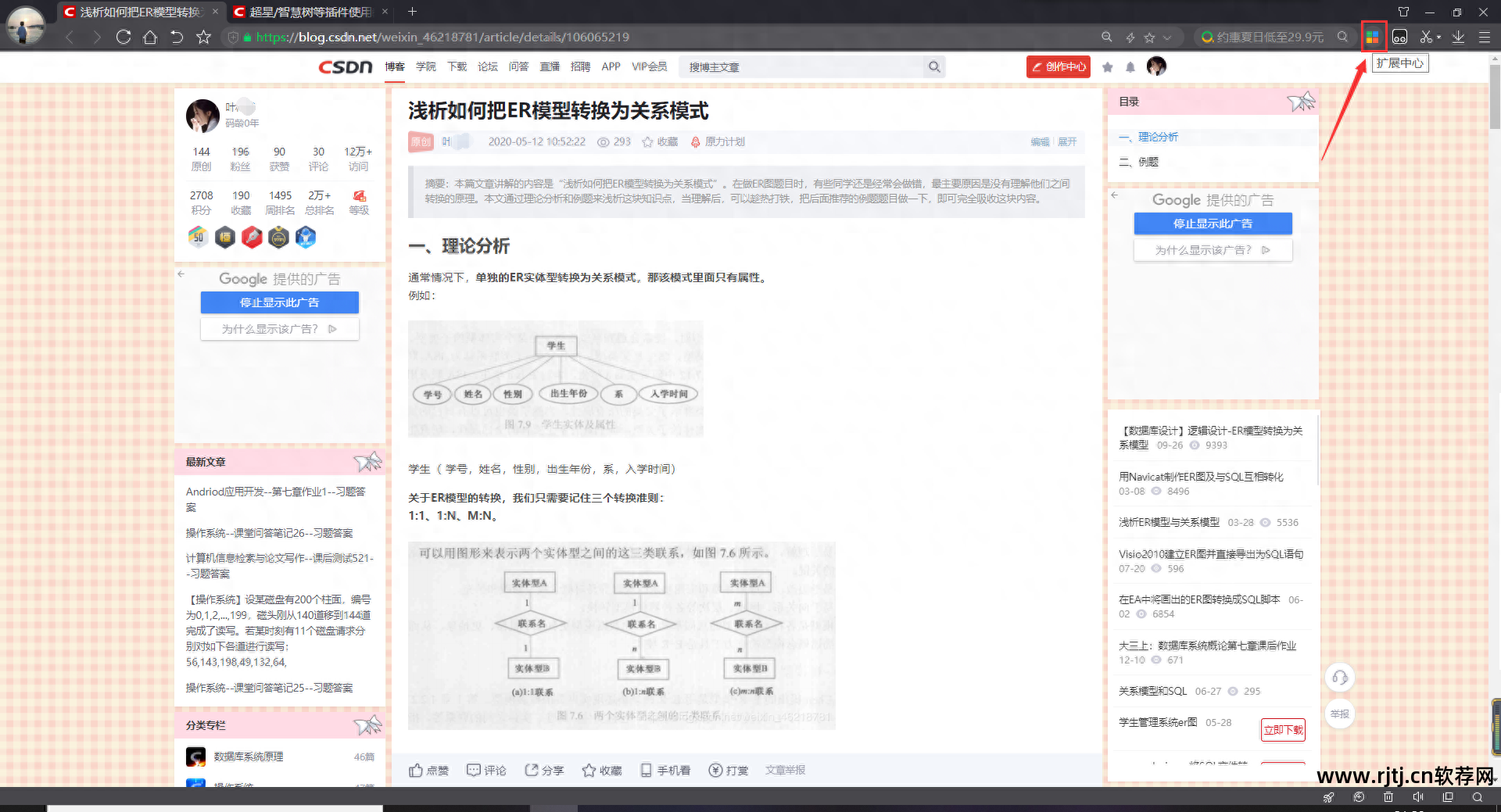Open the customer service headset icon

(x=1339, y=678)
